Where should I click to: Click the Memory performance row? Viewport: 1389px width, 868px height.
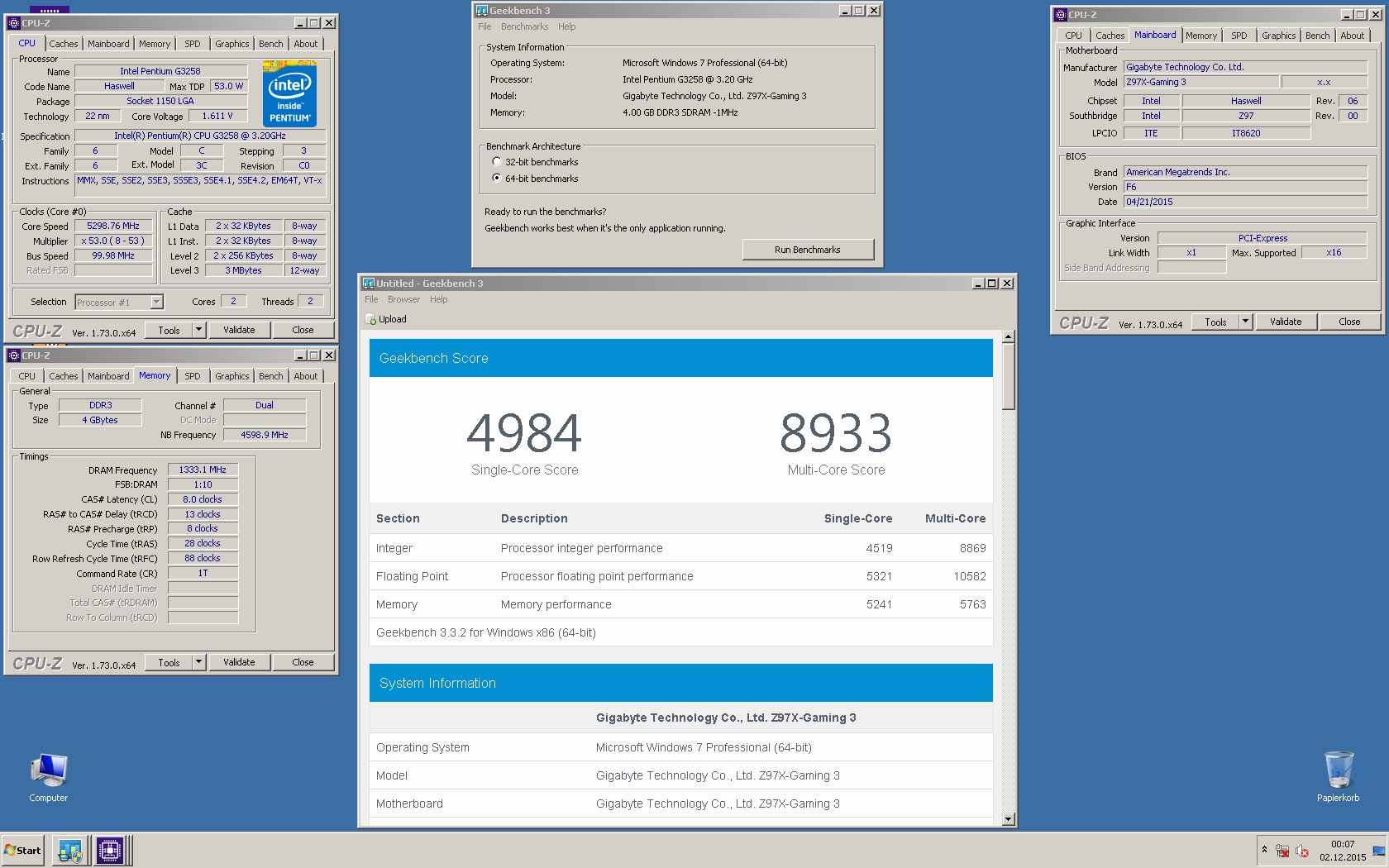tap(681, 604)
